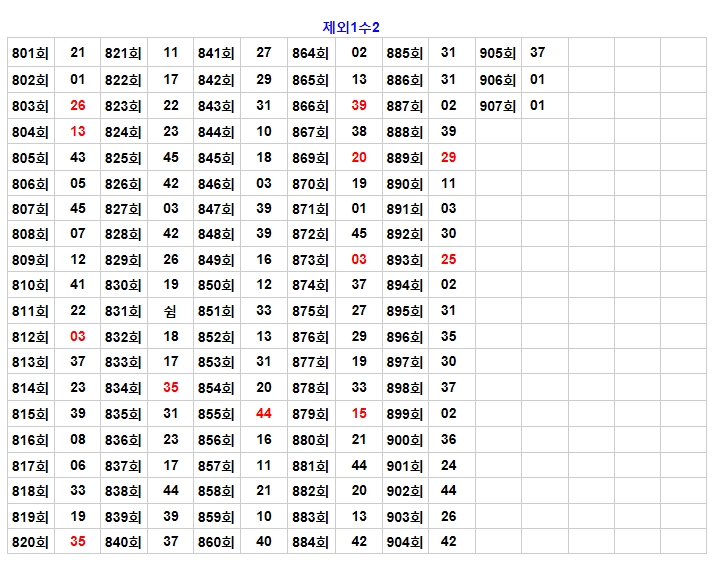Select the 821회 round cell

pos(123,53)
